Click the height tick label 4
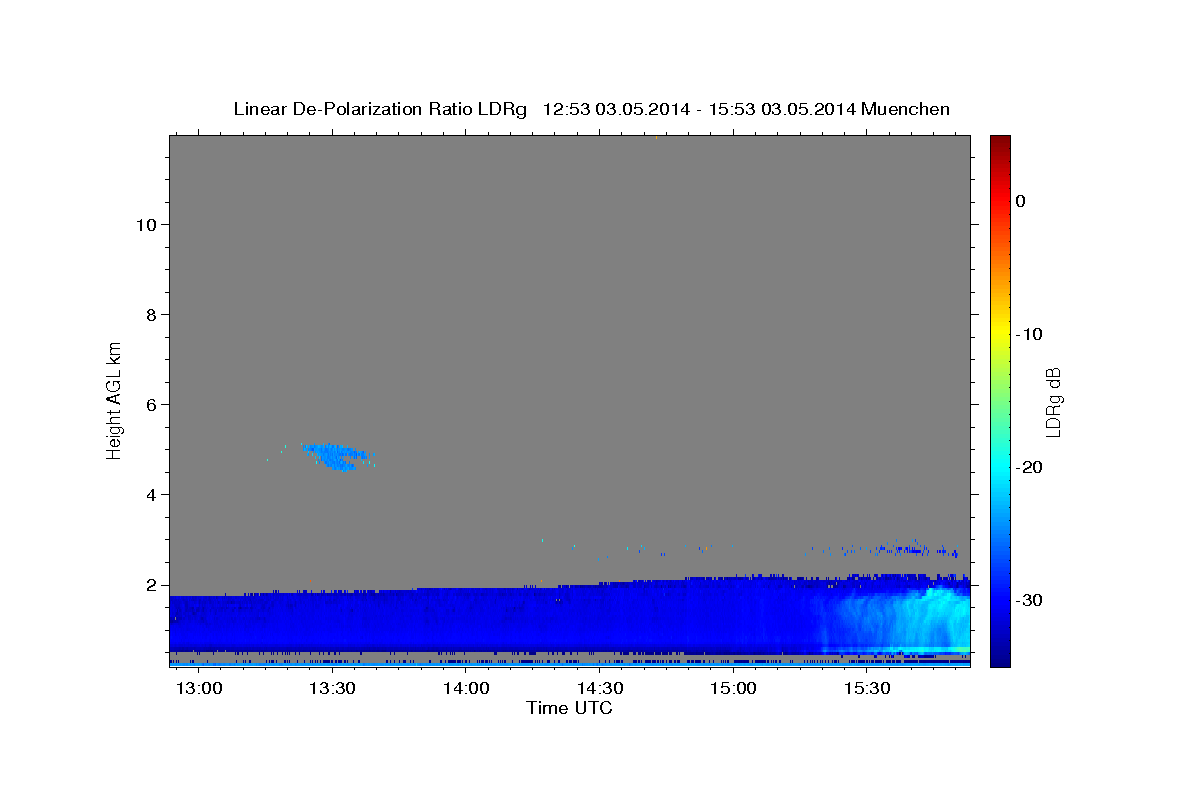 click(153, 495)
